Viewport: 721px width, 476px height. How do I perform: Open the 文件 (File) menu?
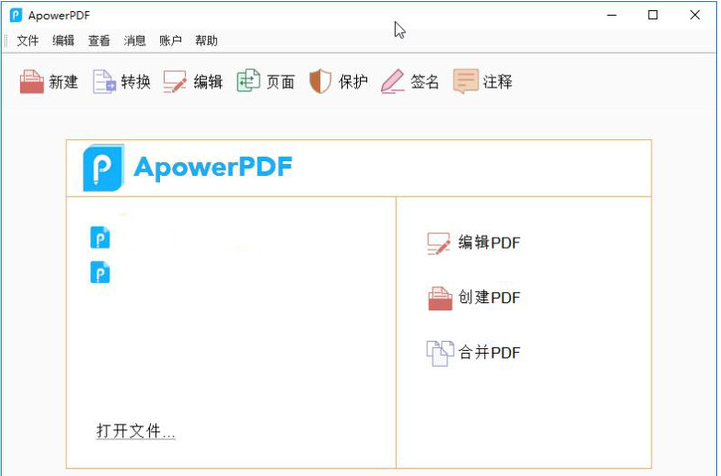coord(28,40)
